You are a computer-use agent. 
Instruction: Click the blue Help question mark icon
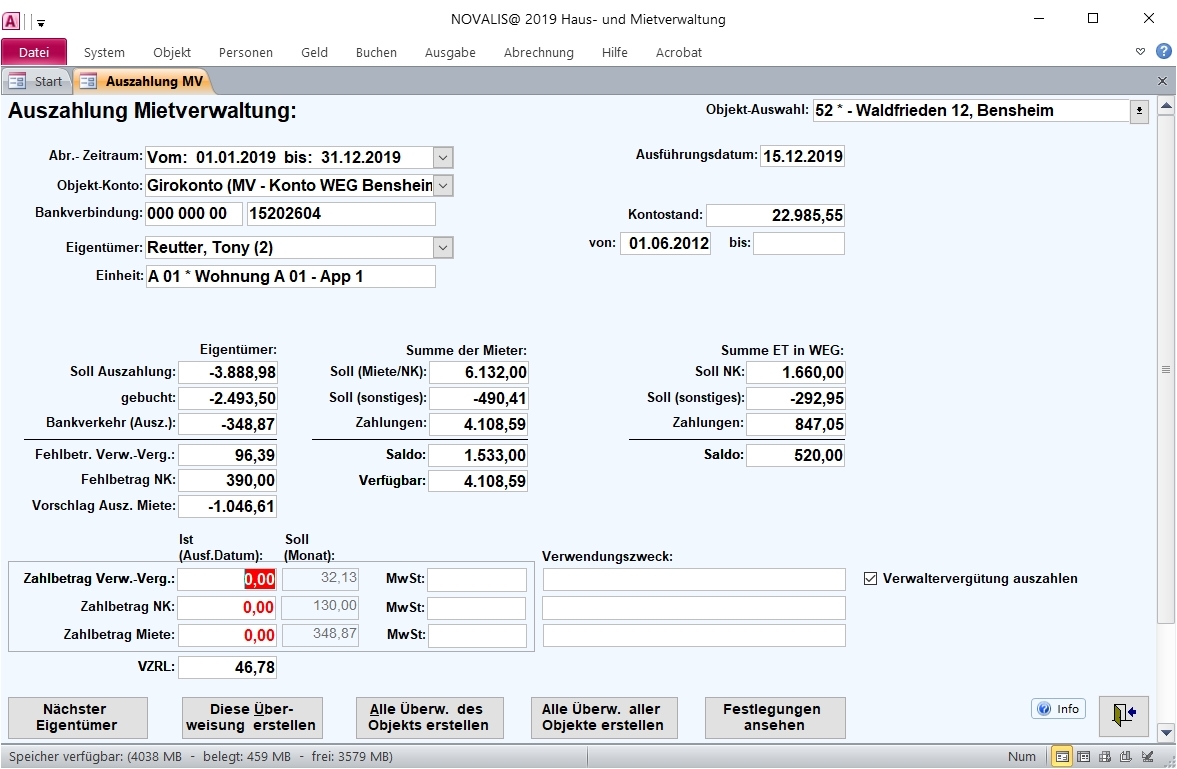click(1163, 51)
